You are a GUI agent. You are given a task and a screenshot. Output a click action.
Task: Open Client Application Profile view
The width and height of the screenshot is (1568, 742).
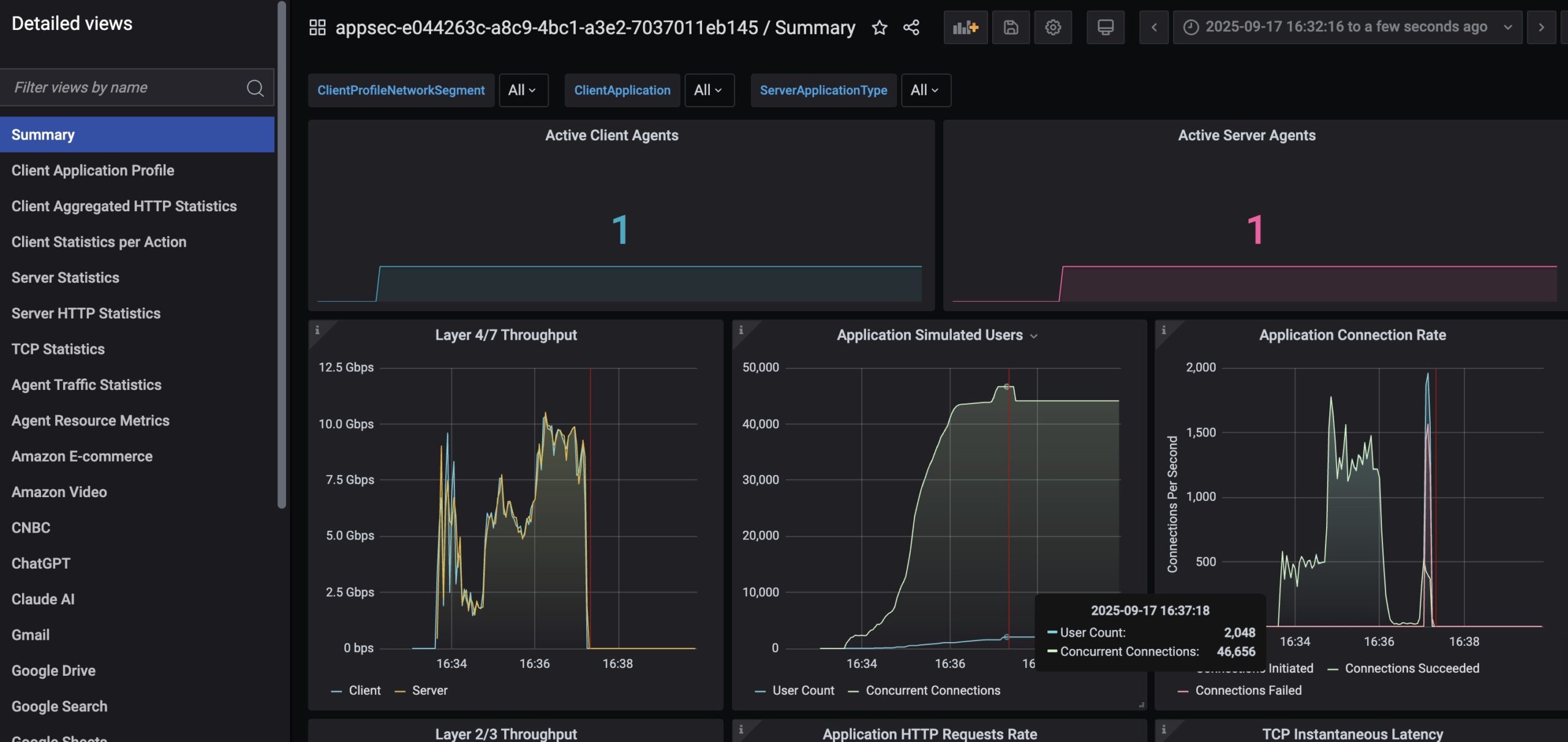tap(93, 171)
